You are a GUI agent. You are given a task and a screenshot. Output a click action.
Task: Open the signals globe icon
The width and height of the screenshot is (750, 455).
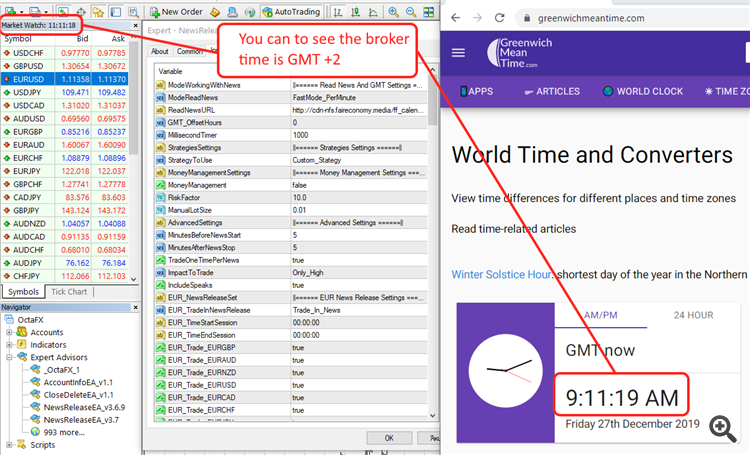click(250, 11)
